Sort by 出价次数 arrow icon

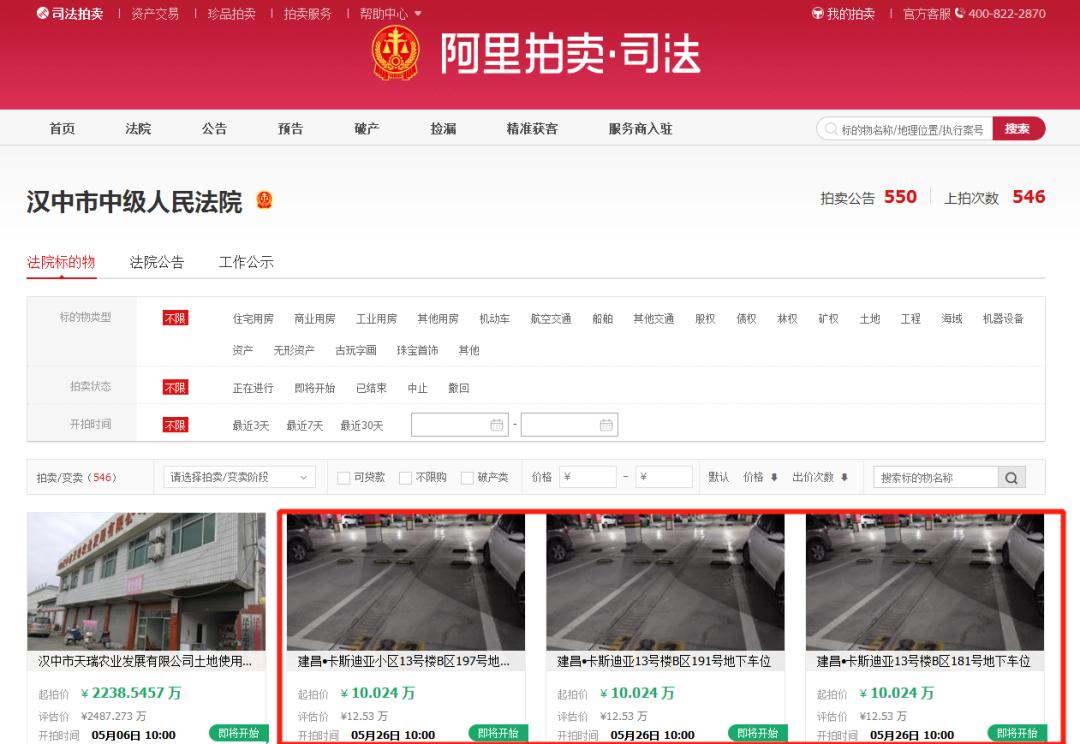844,477
